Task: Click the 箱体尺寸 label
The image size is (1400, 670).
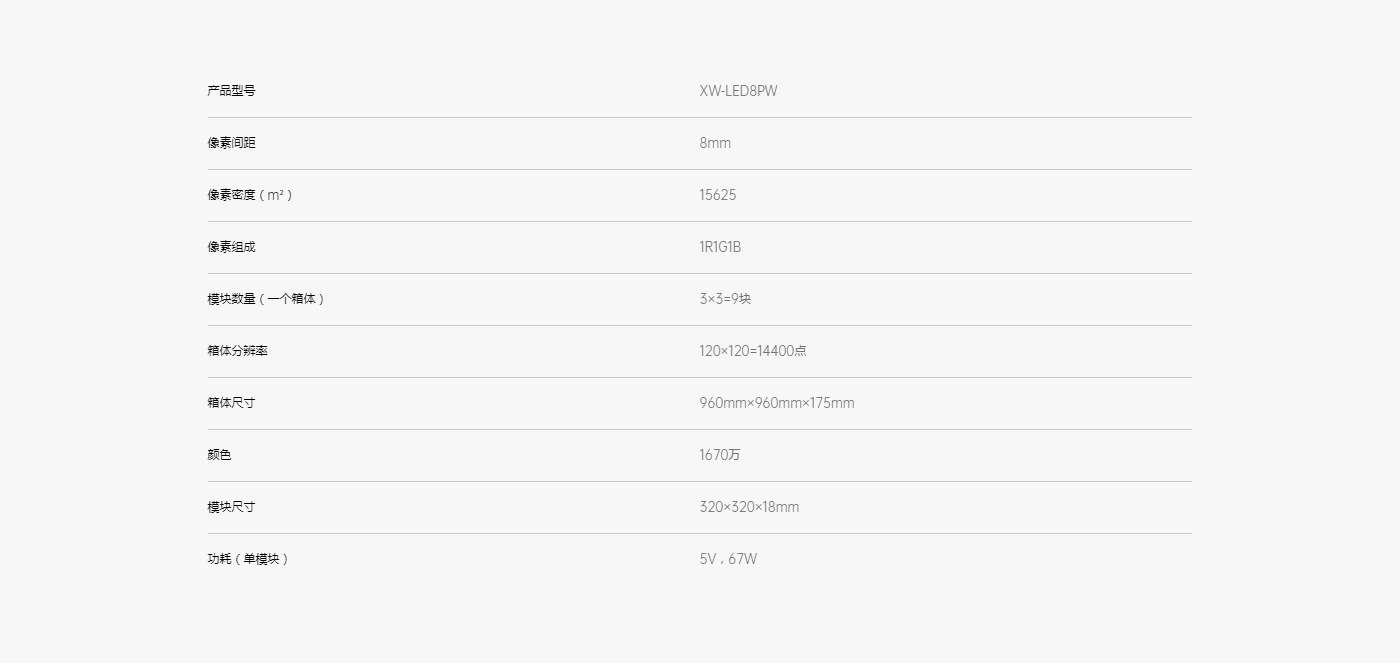Action: (x=231, y=403)
